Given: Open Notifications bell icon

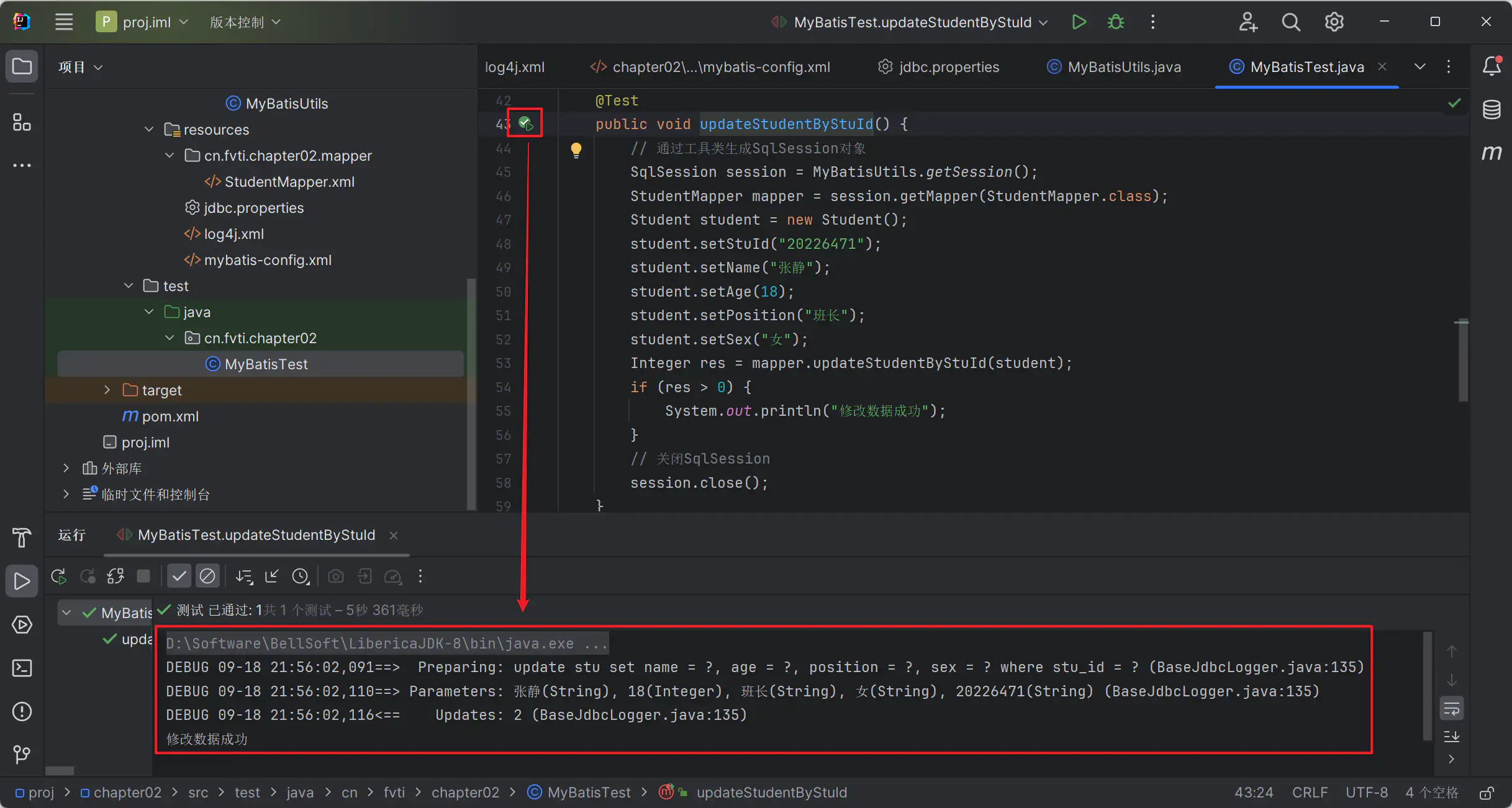Looking at the screenshot, I should point(1492,66).
